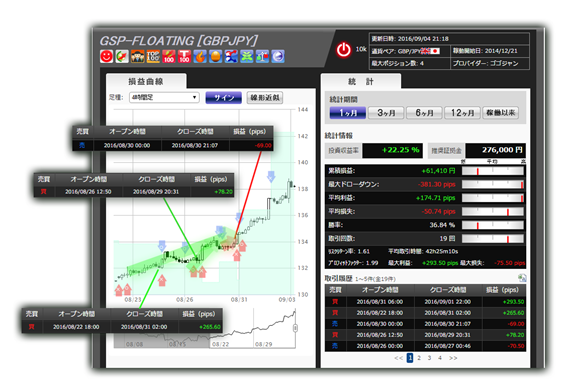The width and height of the screenshot is (571, 390).
Task: Click the three-people group badge icon
Action: point(138,56)
